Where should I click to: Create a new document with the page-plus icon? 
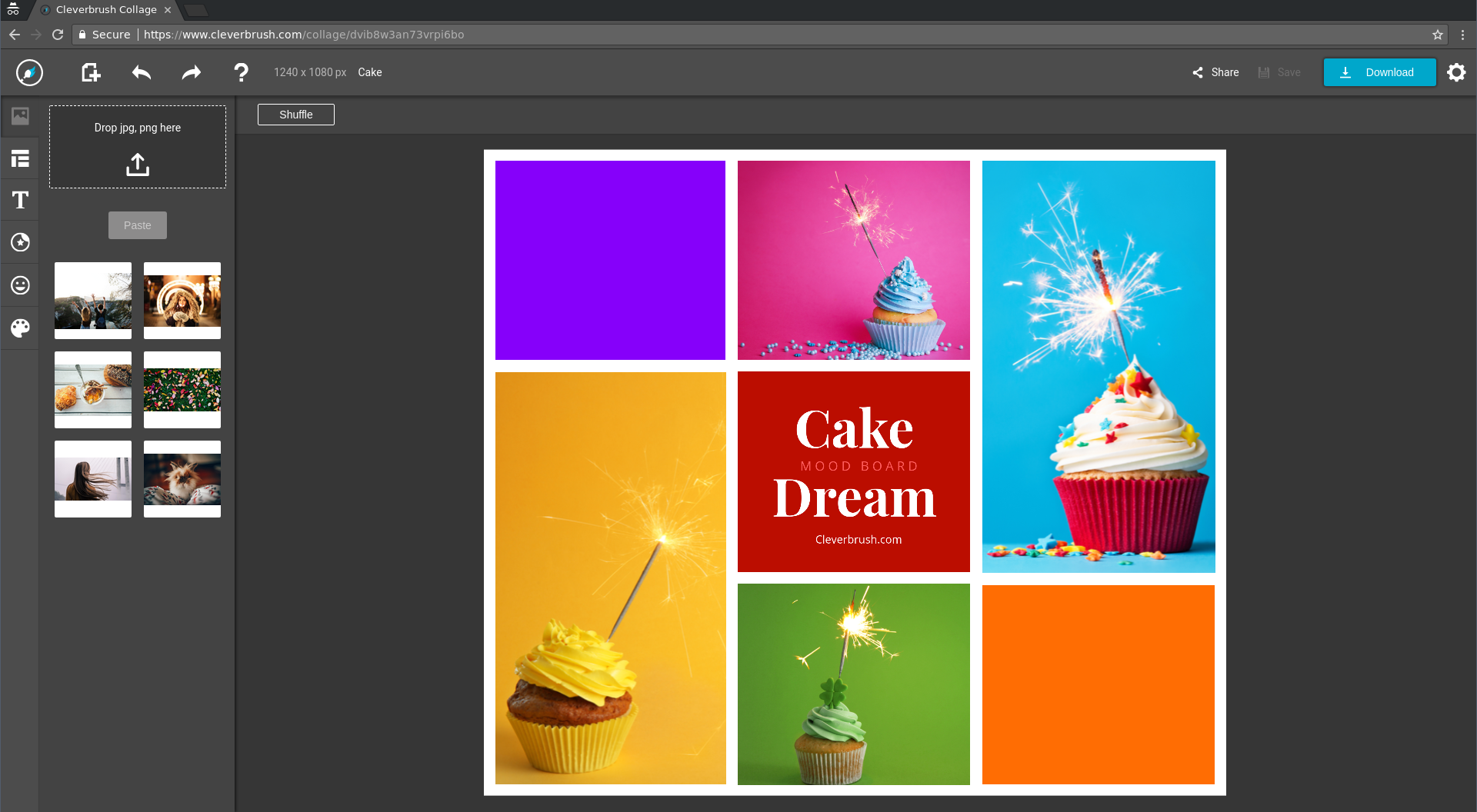tap(91, 72)
